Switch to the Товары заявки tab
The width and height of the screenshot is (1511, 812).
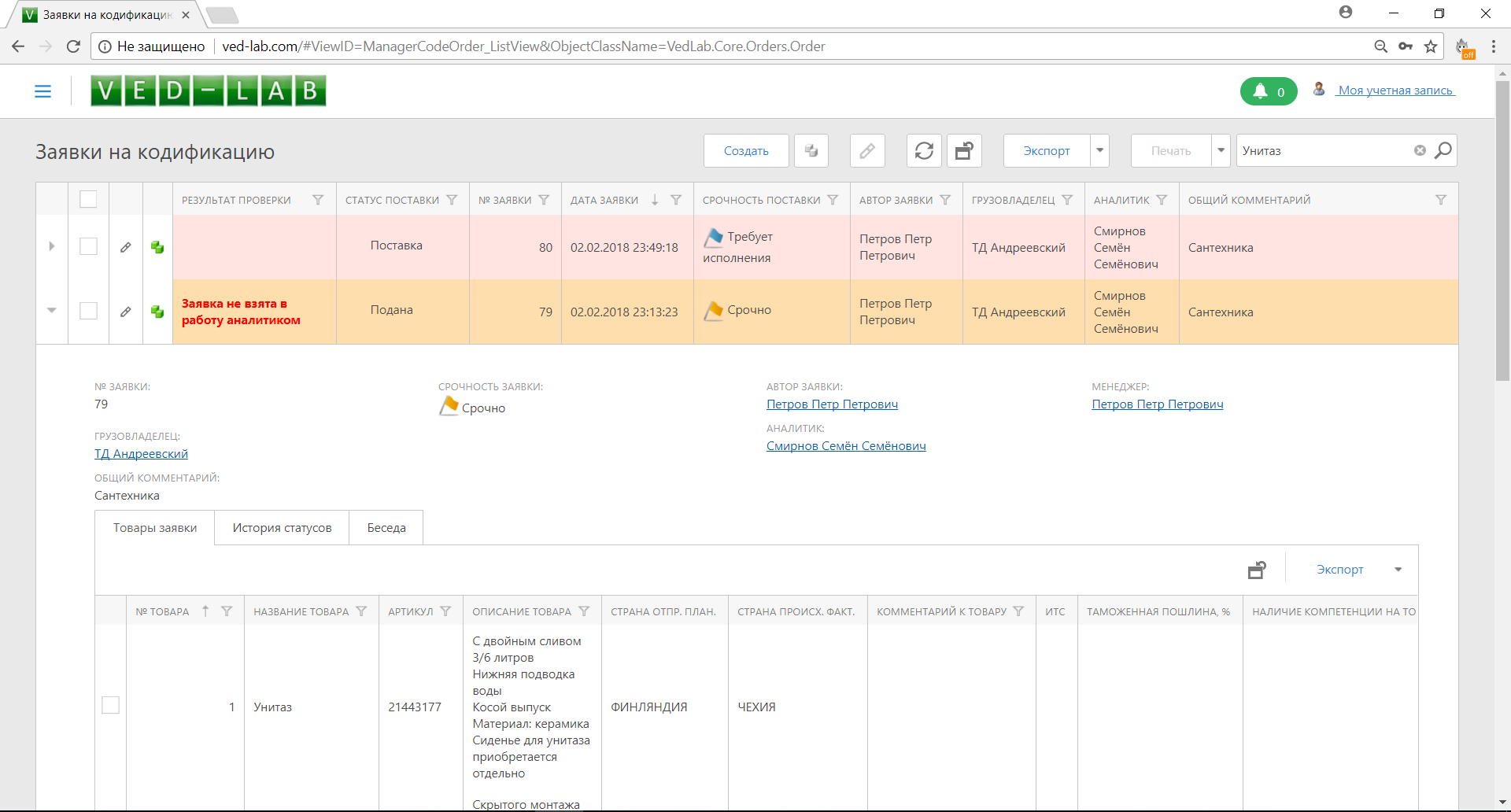tap(155, 528)
